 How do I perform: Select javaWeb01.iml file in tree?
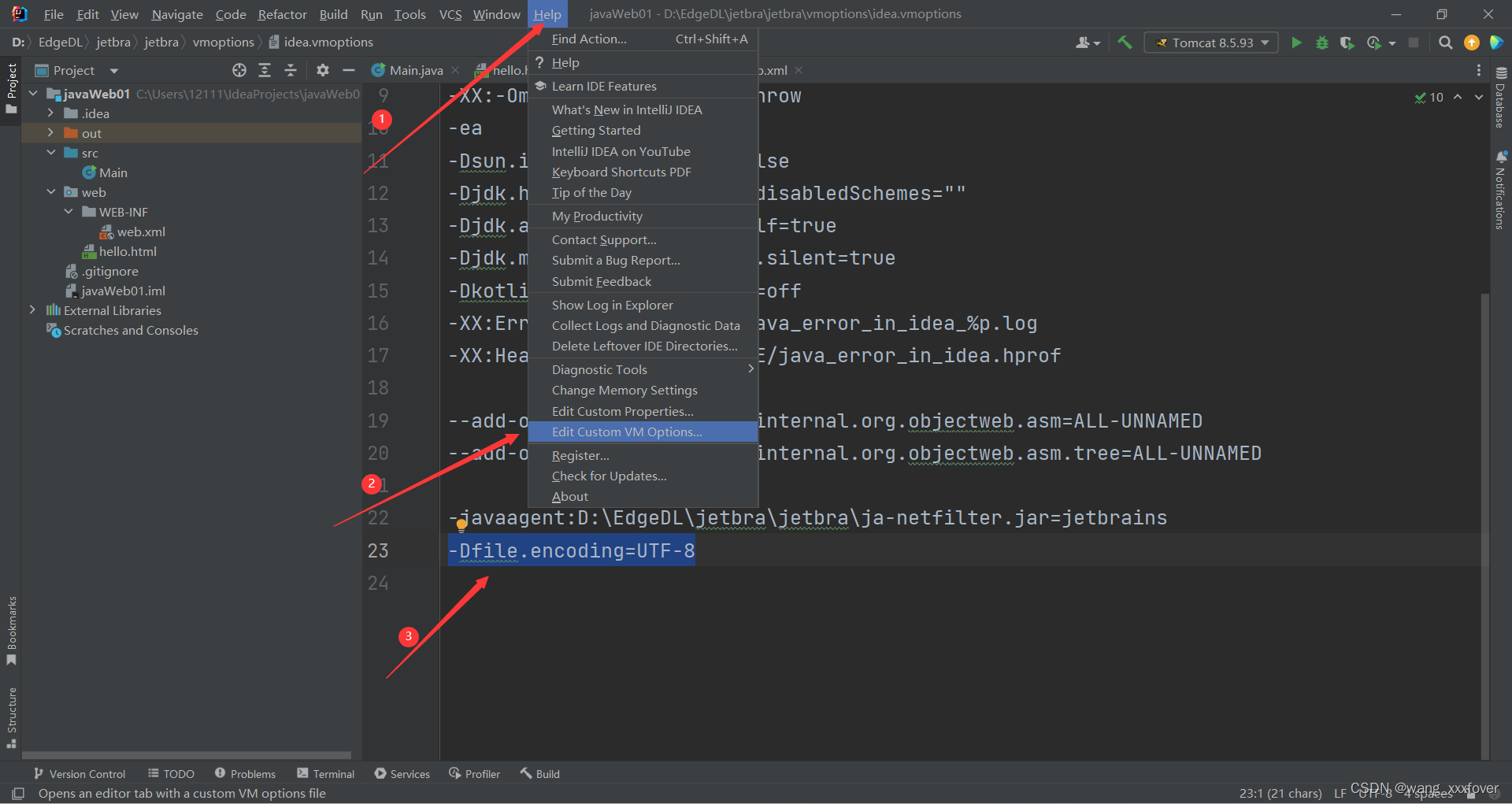[123, 291]
